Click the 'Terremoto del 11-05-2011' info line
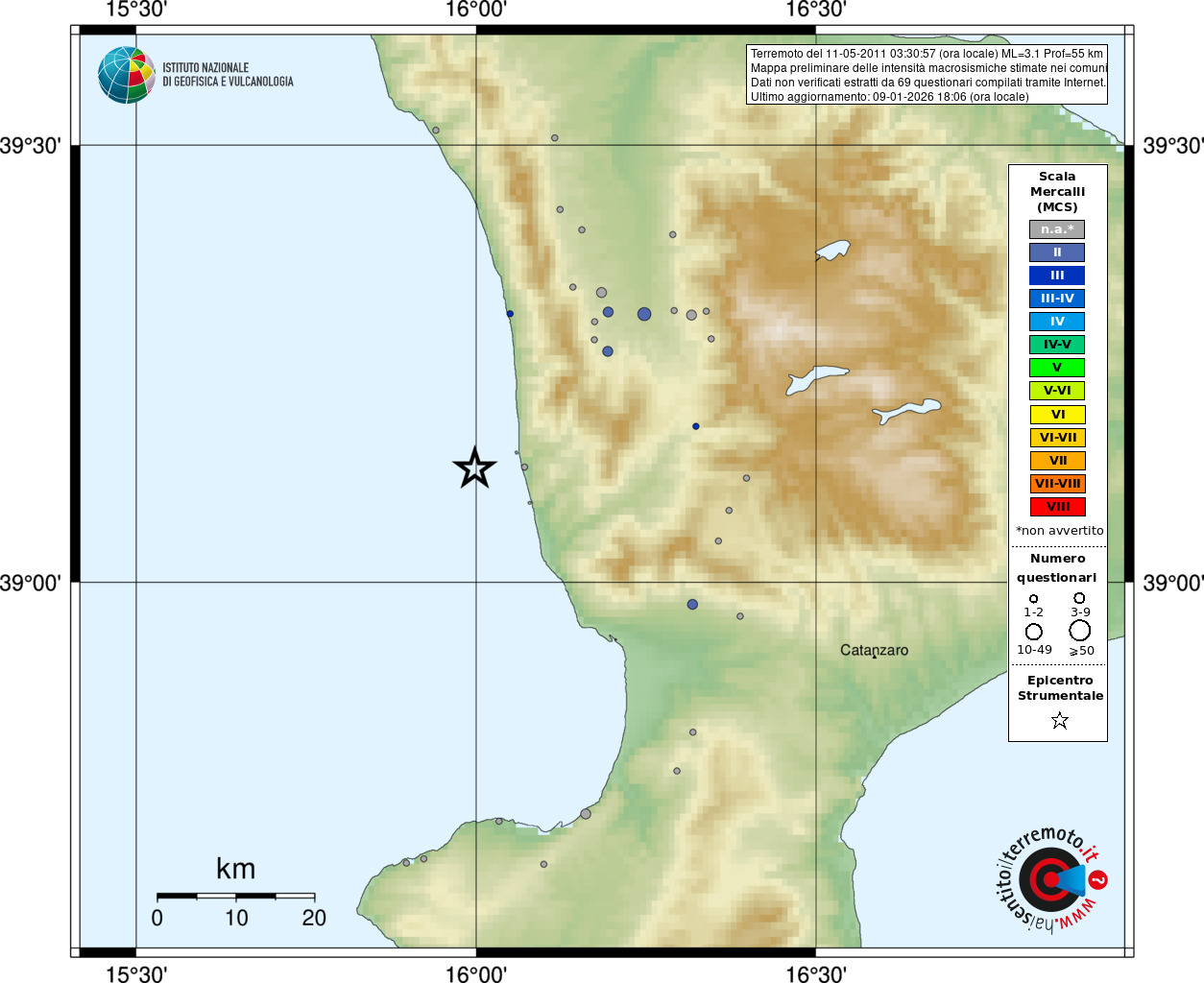Viewport: 1204px width, 983px height. click(x=927, y=54)
